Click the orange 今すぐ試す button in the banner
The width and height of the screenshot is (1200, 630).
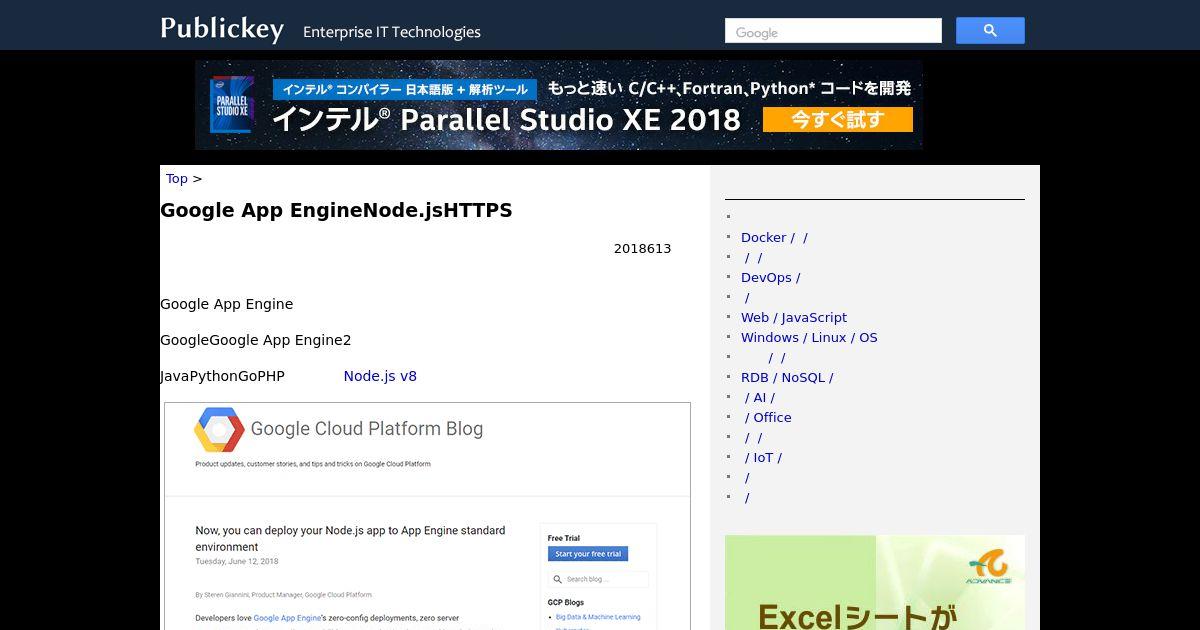(x=837, y=120)
